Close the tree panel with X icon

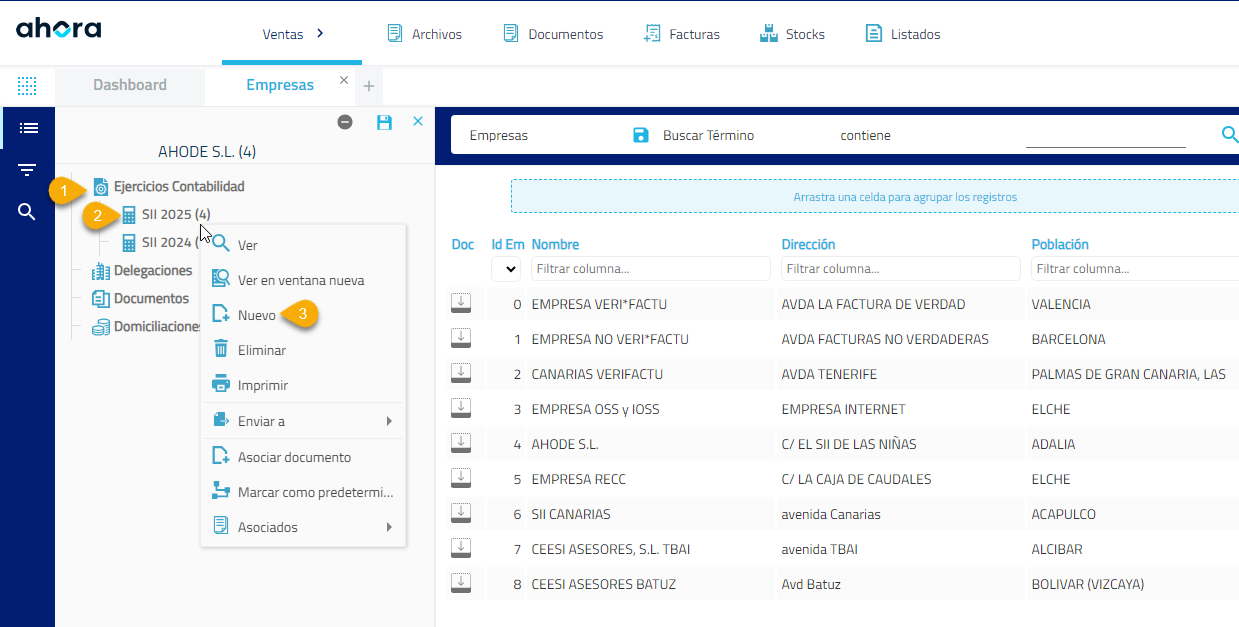(418, 121)
